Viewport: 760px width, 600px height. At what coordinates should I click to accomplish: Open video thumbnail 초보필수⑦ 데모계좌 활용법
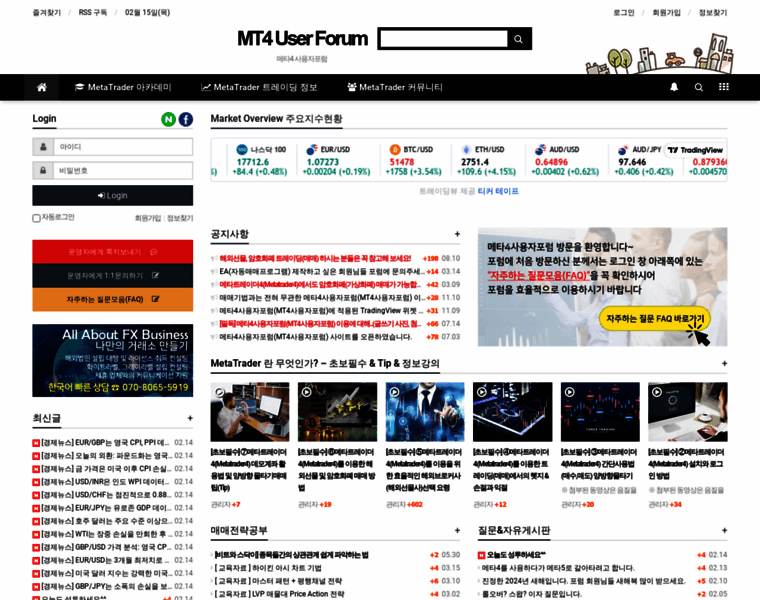pyautogui.click(x=250, y=412)
